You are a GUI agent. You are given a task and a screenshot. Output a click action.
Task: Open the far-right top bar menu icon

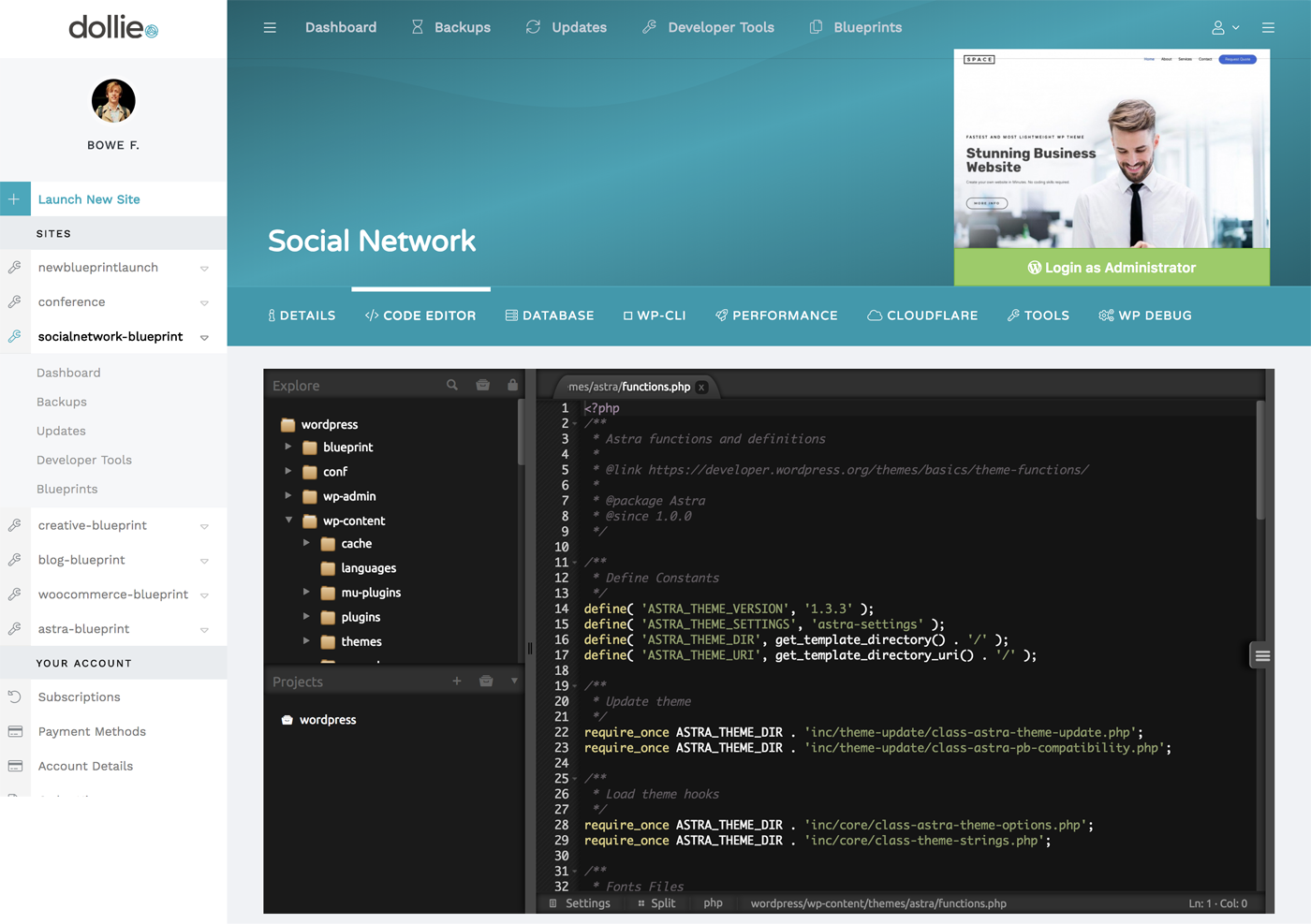pyautogui.click(x=1268, y=28)
